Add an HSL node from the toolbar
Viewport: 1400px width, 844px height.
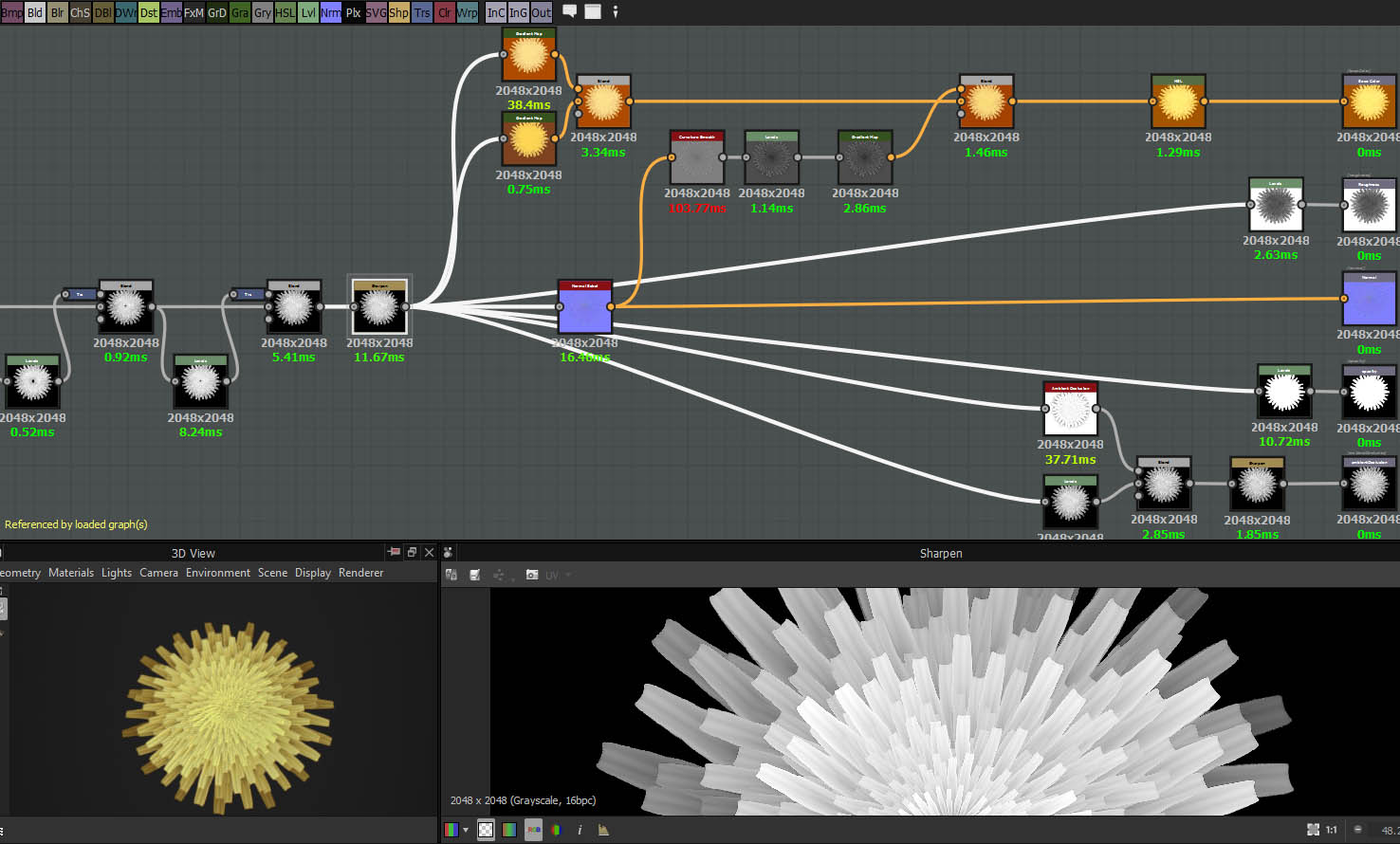(286, 12)
